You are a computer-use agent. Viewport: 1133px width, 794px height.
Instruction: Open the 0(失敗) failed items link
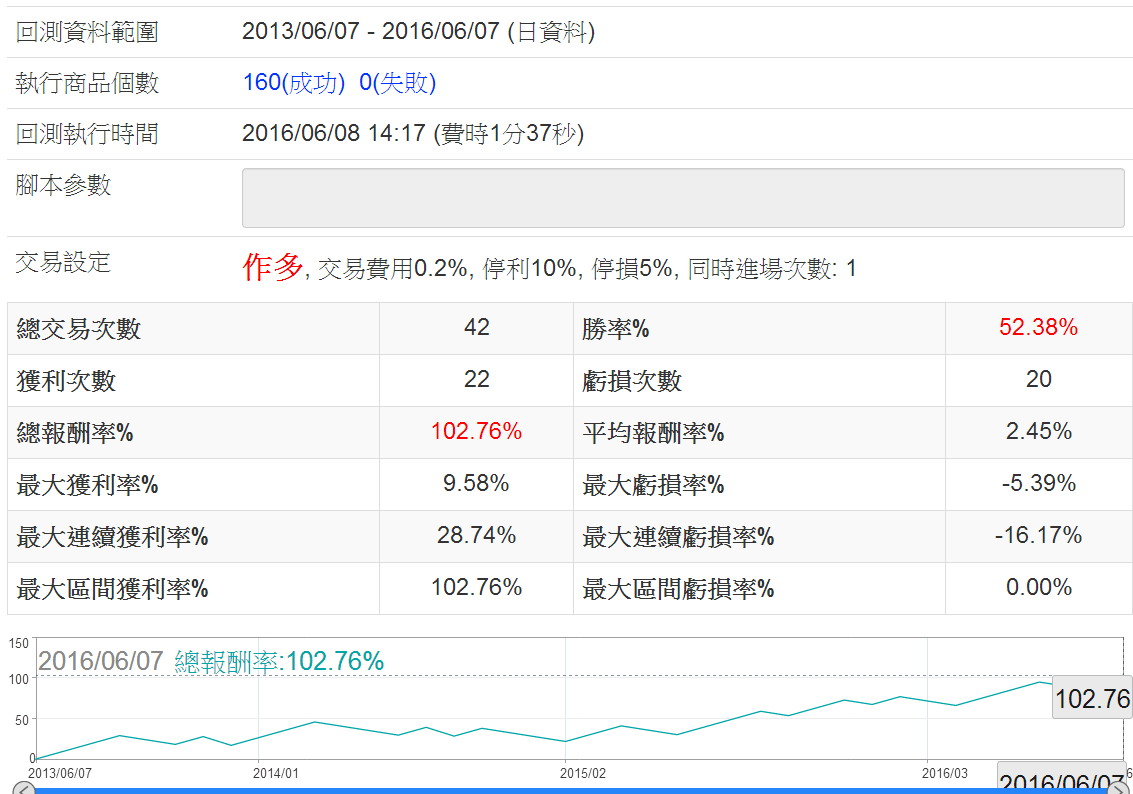(397, 83)
